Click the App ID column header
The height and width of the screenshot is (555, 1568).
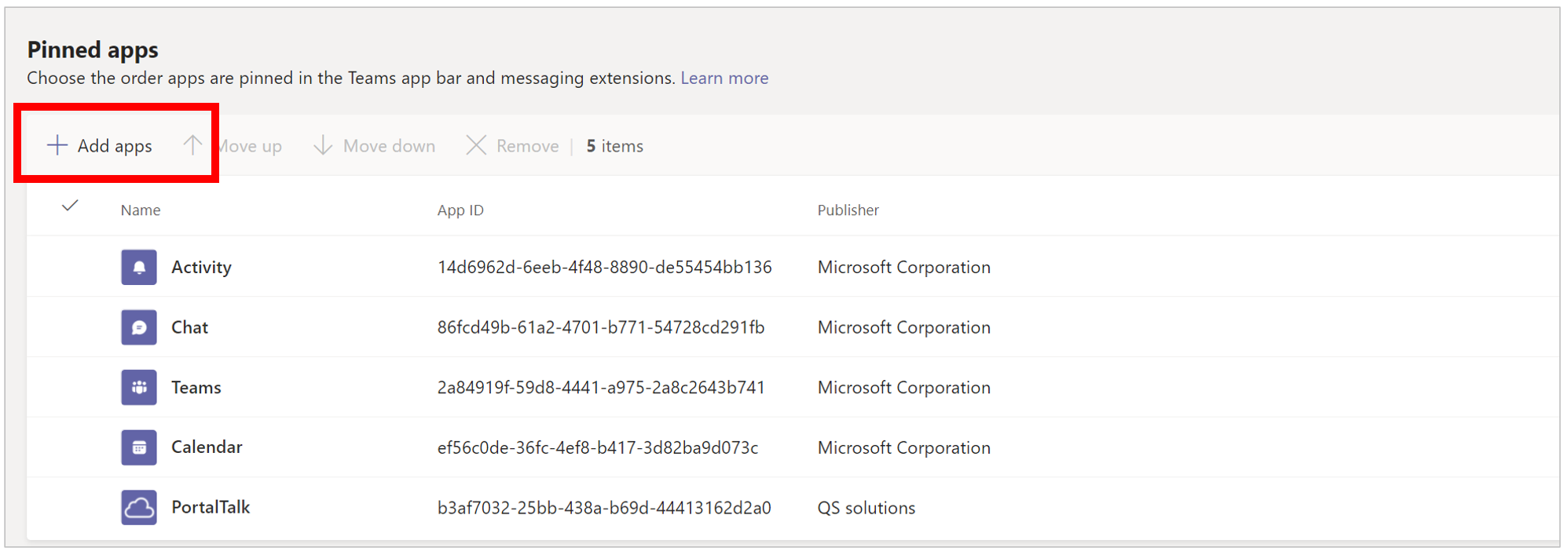(x=460, y=210)
